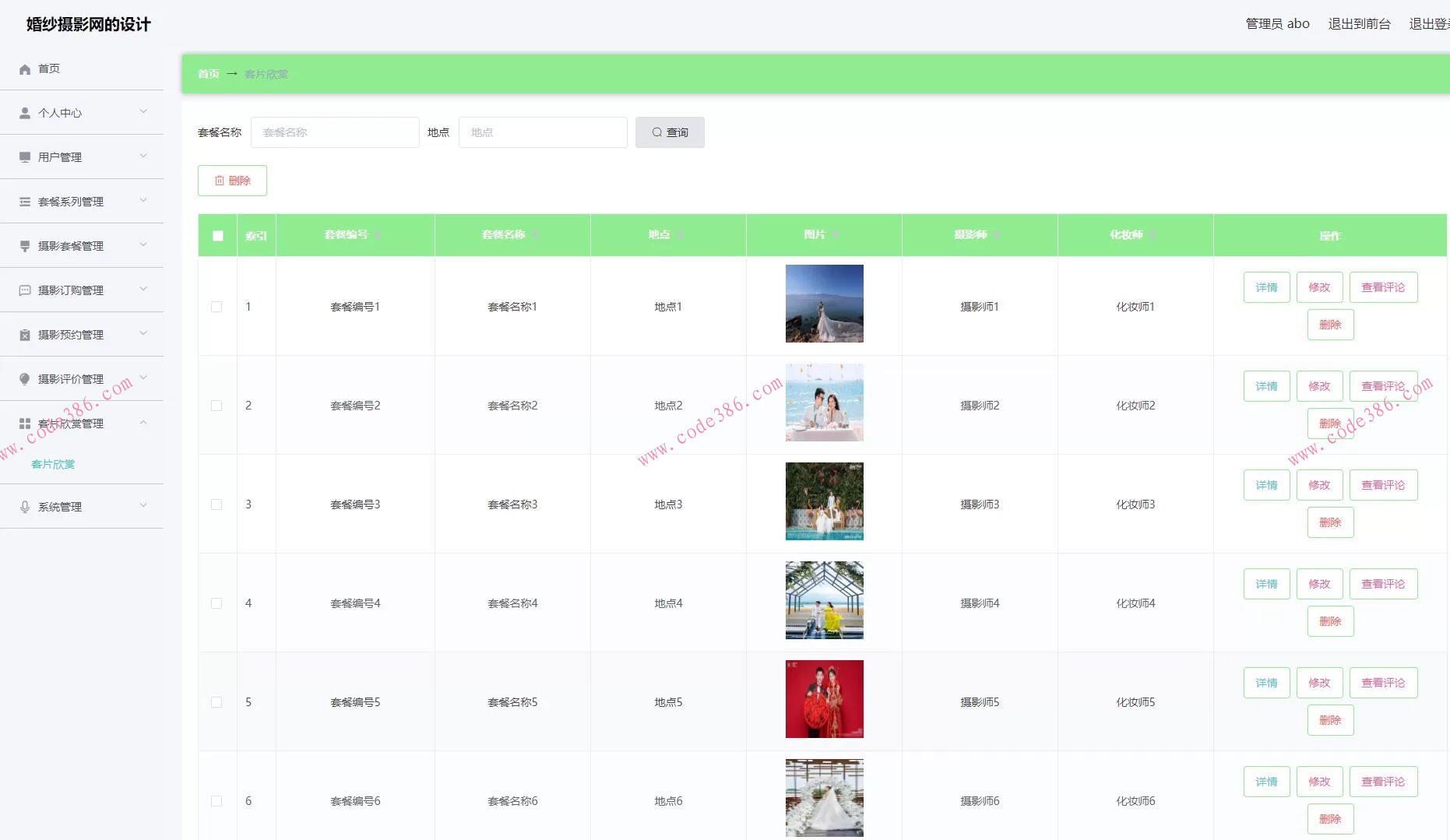1450x840 pixels.
Task: Click 管理员 abo in the header
Action: pyautogui.click(x=1277, y=24)
